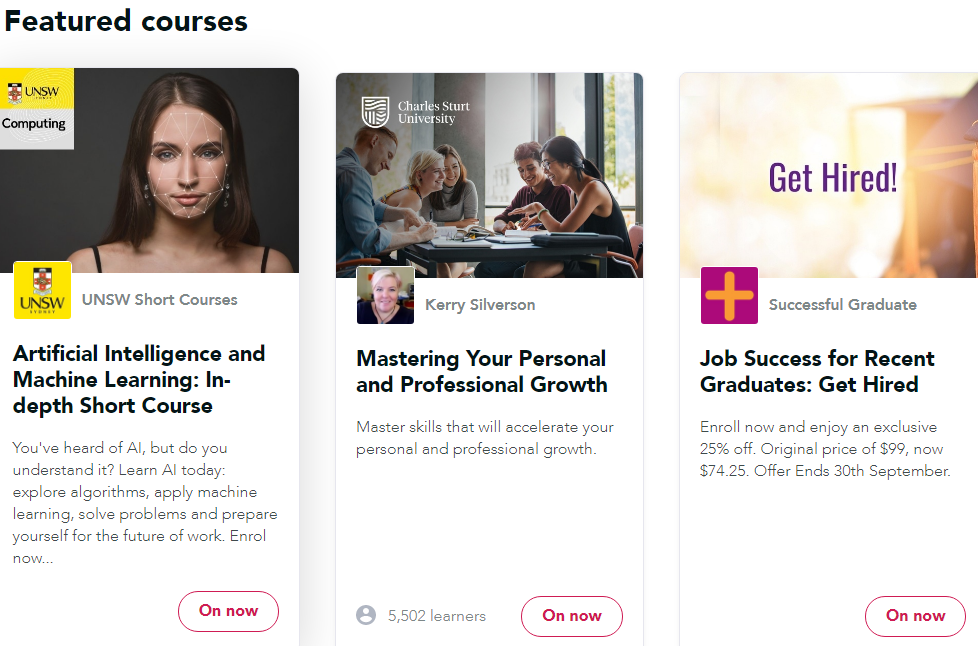
Task: Click Kerry Silverson's profile avatar
Action: (385, 295)
